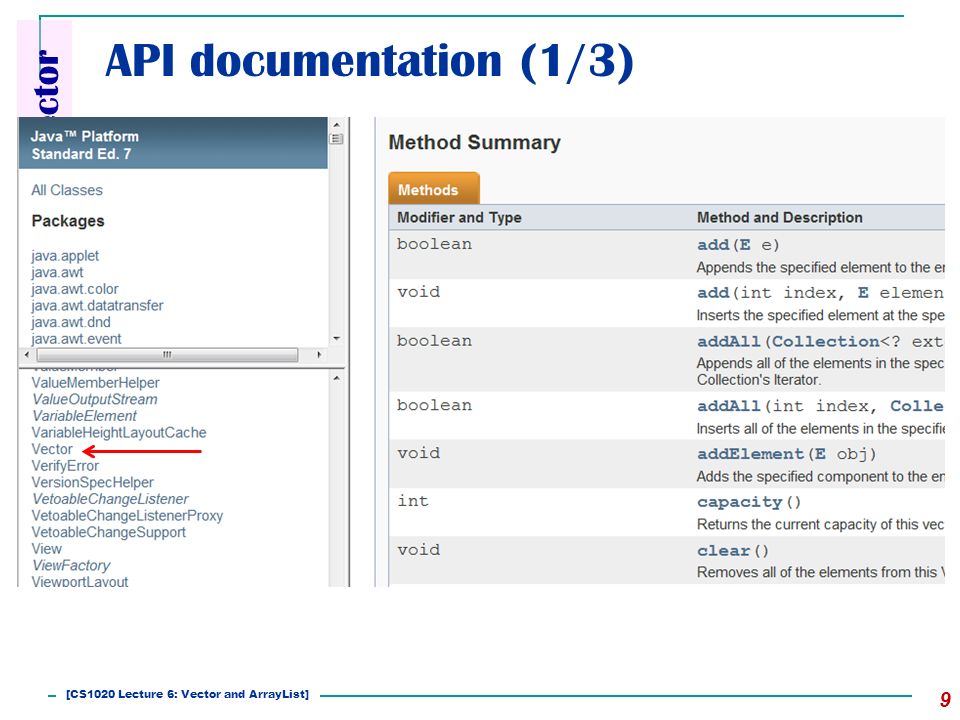Image resolution: width=960 pixels, height=720 pixels.
Task: Open the Vector class link
Action: 52,449
